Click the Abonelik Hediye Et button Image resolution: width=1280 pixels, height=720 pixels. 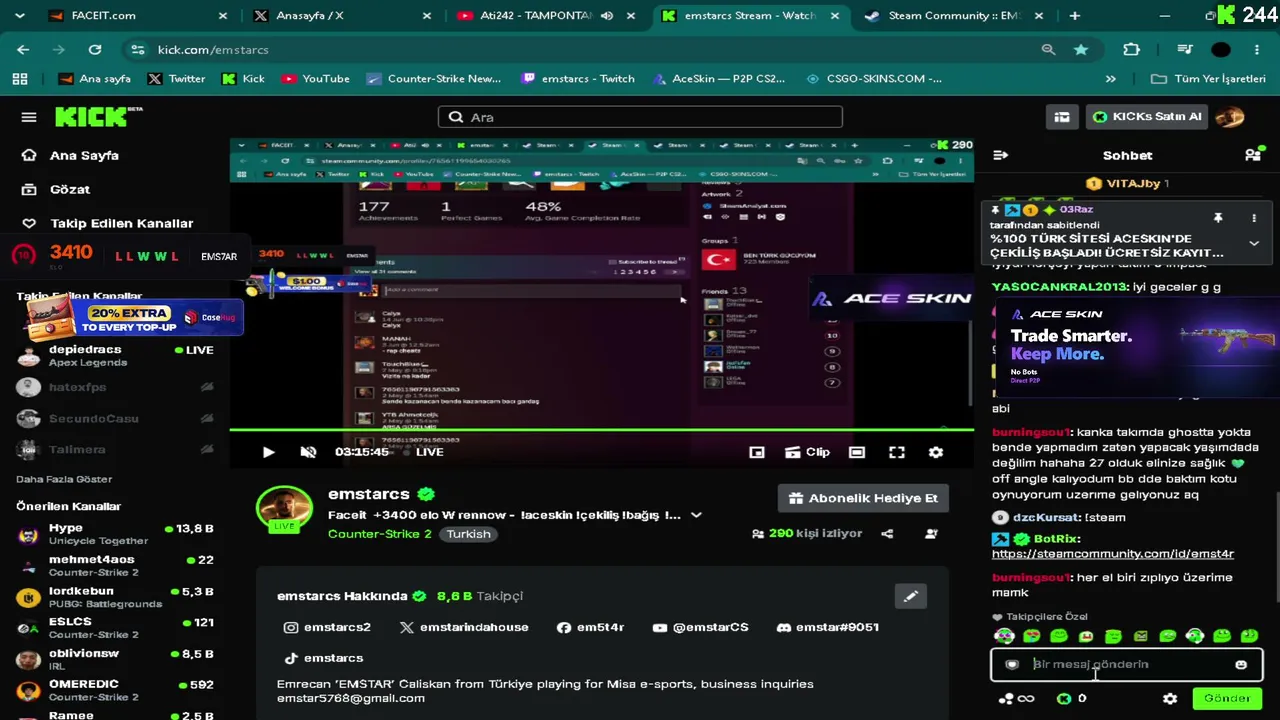864,498
